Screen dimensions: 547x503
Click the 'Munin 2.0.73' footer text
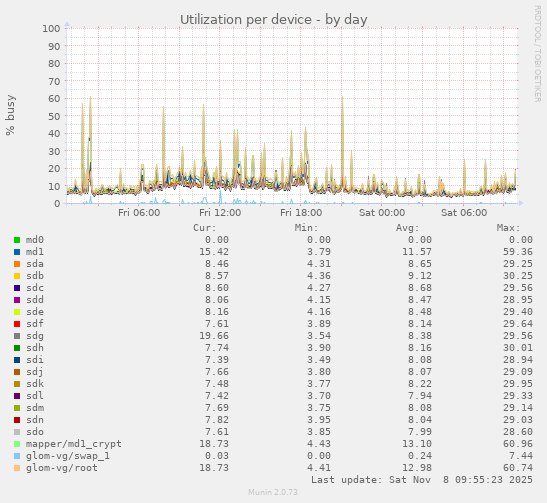tap(273, 492)
